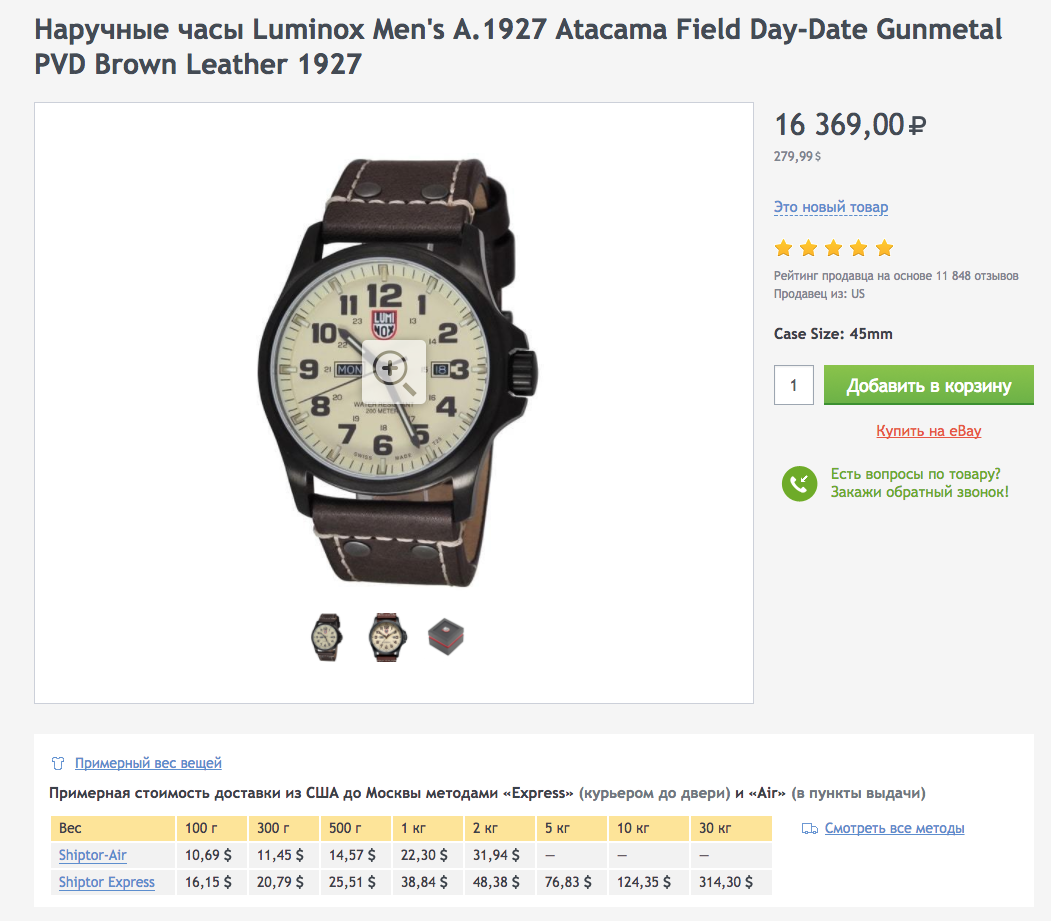The width and height of the screenshot is (1051, 921).
Task: Click the delivery truck icon
Action: [810, 829]
